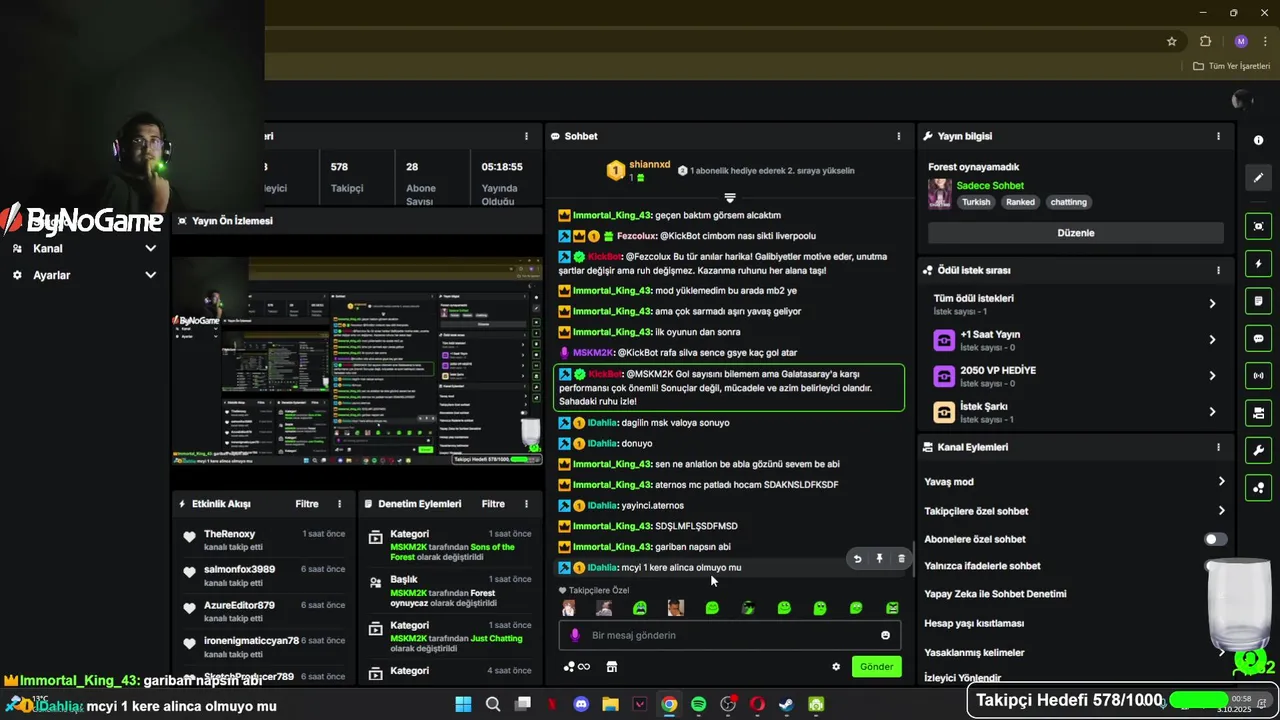Open Tüm Yer İşaretleri bookmarks folder
1280x720 pixels.
coord(1232,66)
